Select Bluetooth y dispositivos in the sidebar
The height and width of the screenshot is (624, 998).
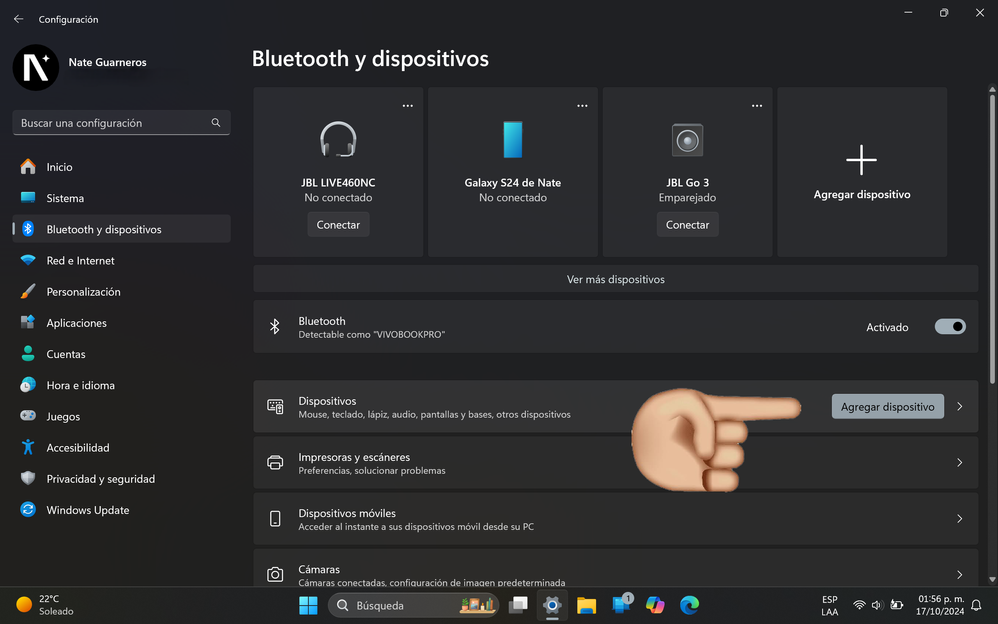tap(122, 229)
